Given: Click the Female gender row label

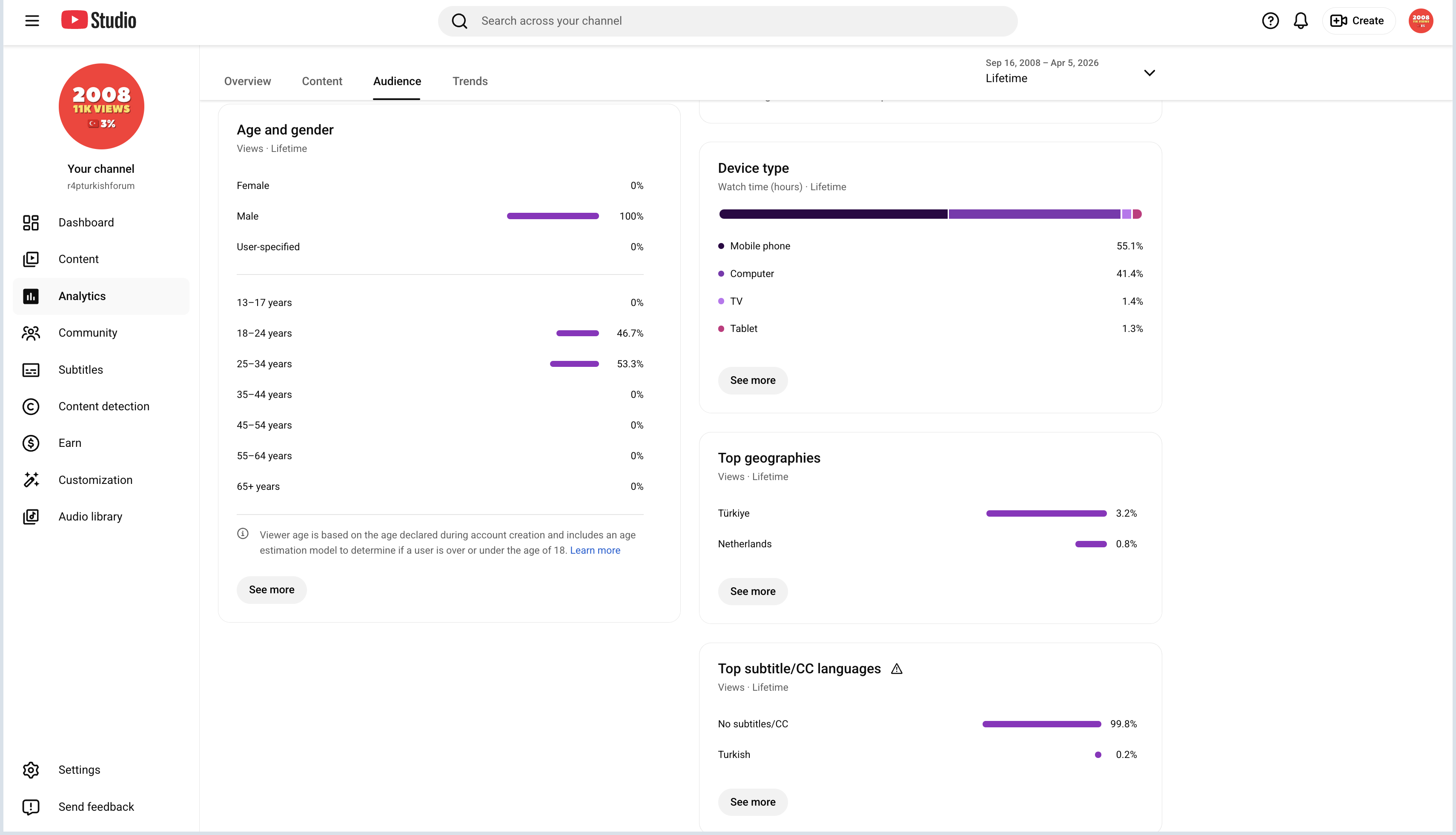Looking at the screenshot, I should 253,186.
